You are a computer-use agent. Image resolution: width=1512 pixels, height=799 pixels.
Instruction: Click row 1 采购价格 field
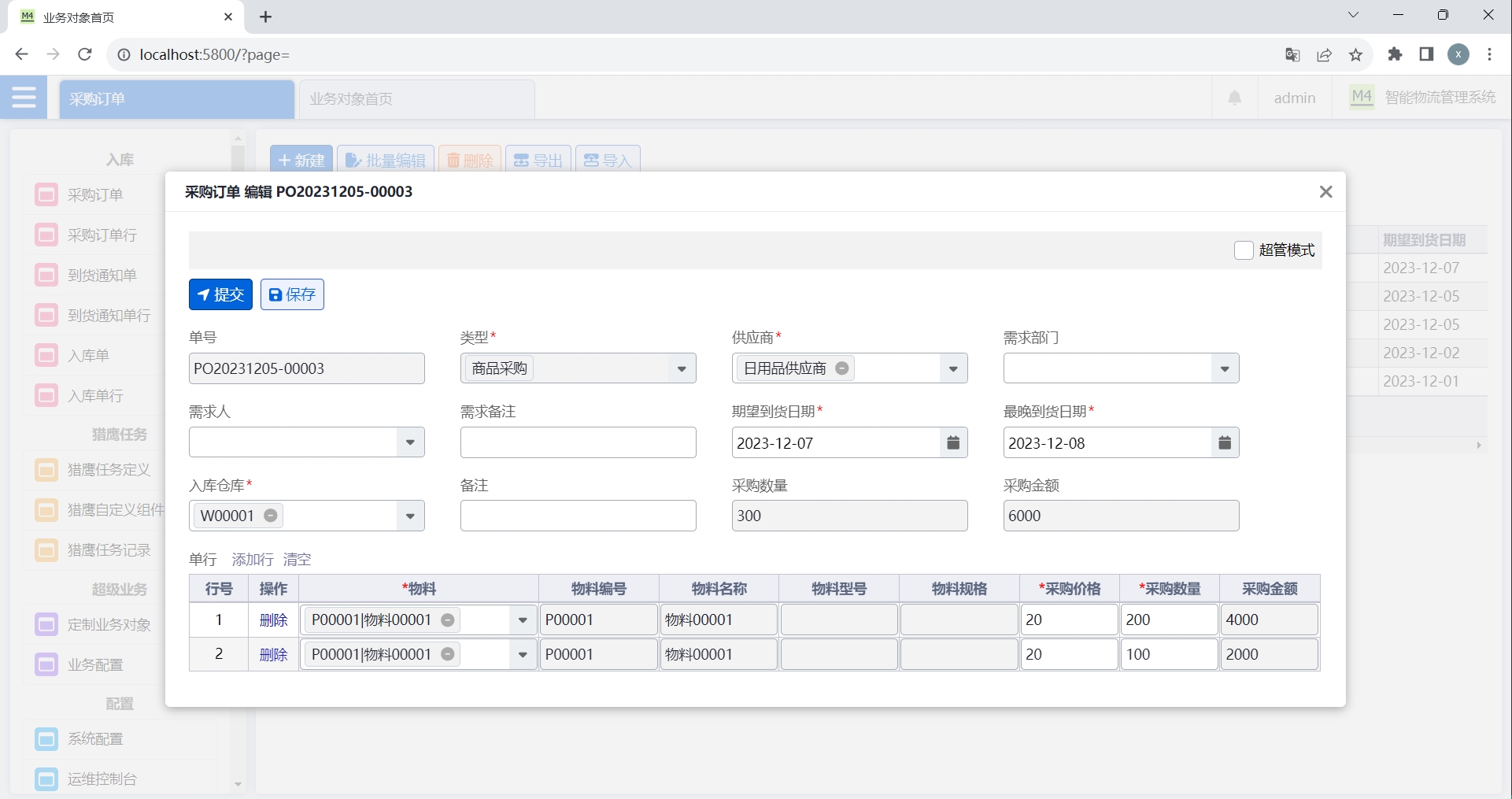click(x=1069, y=620)
